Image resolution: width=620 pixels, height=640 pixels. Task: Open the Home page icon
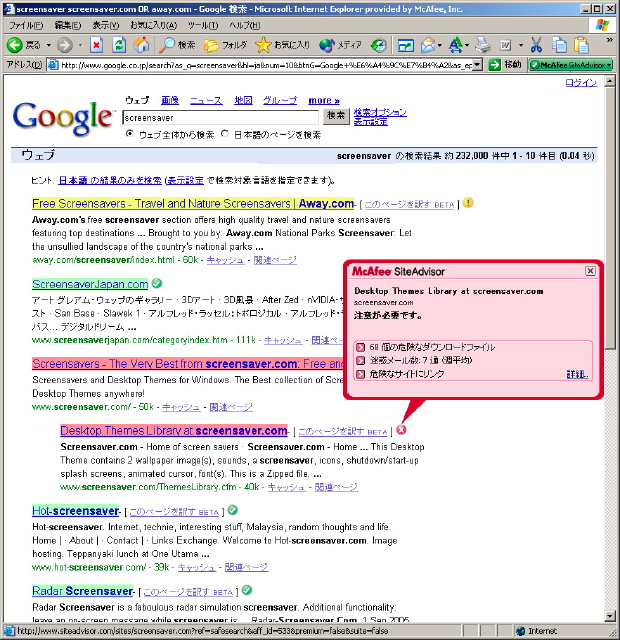[141, 45]
